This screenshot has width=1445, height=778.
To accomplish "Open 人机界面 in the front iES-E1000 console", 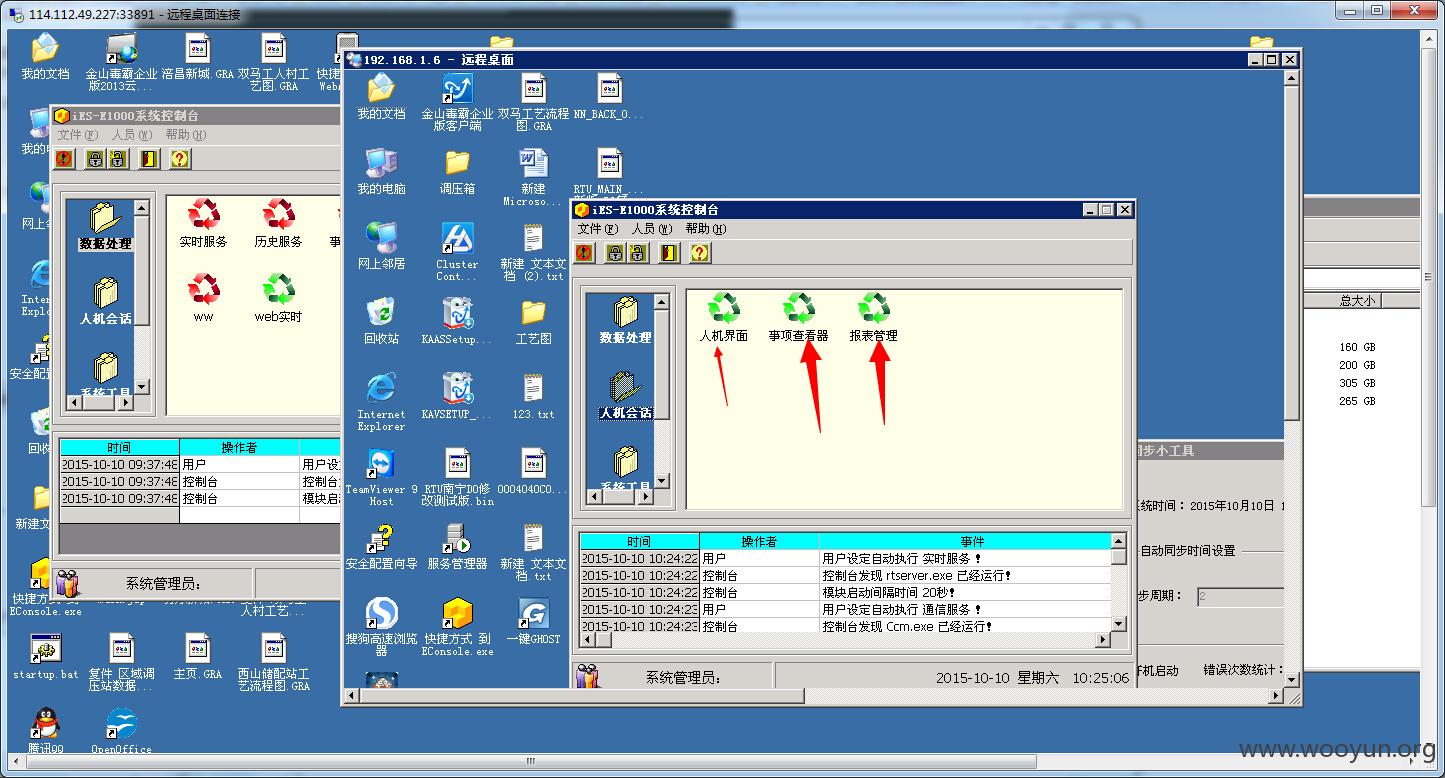I will click(x=723, y=318).
